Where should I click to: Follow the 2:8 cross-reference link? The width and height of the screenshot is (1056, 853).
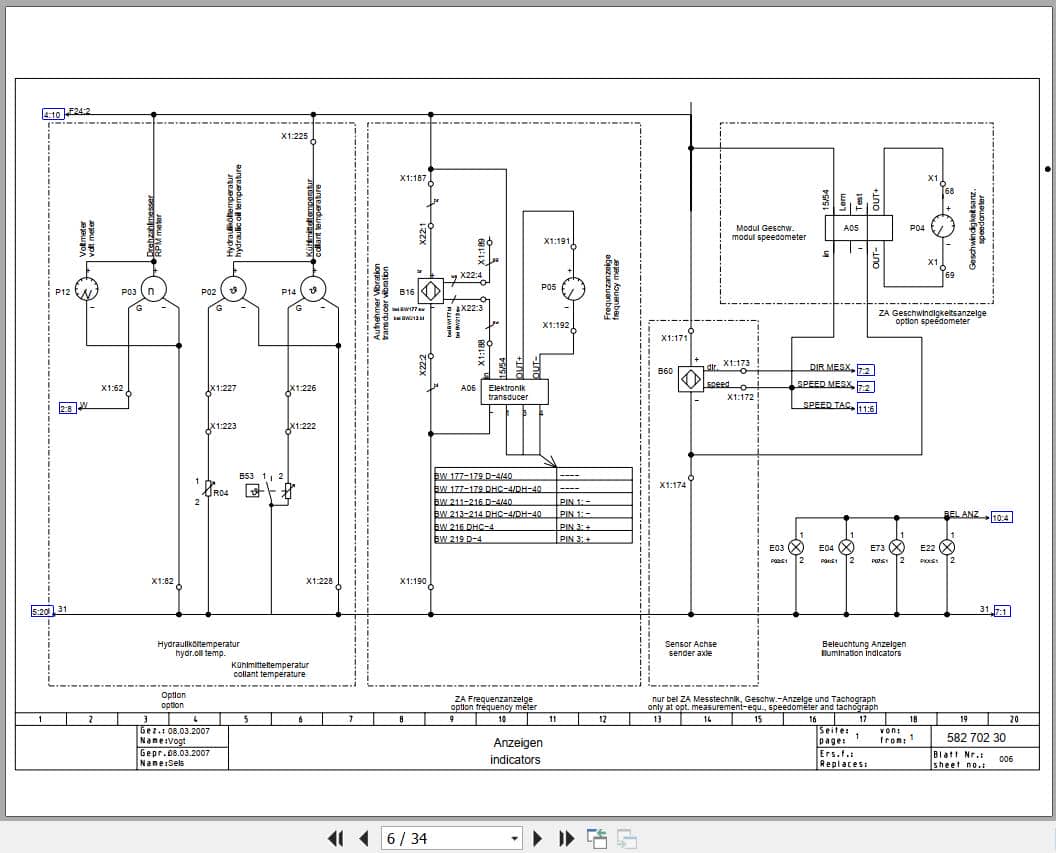(x=67, y=408)
